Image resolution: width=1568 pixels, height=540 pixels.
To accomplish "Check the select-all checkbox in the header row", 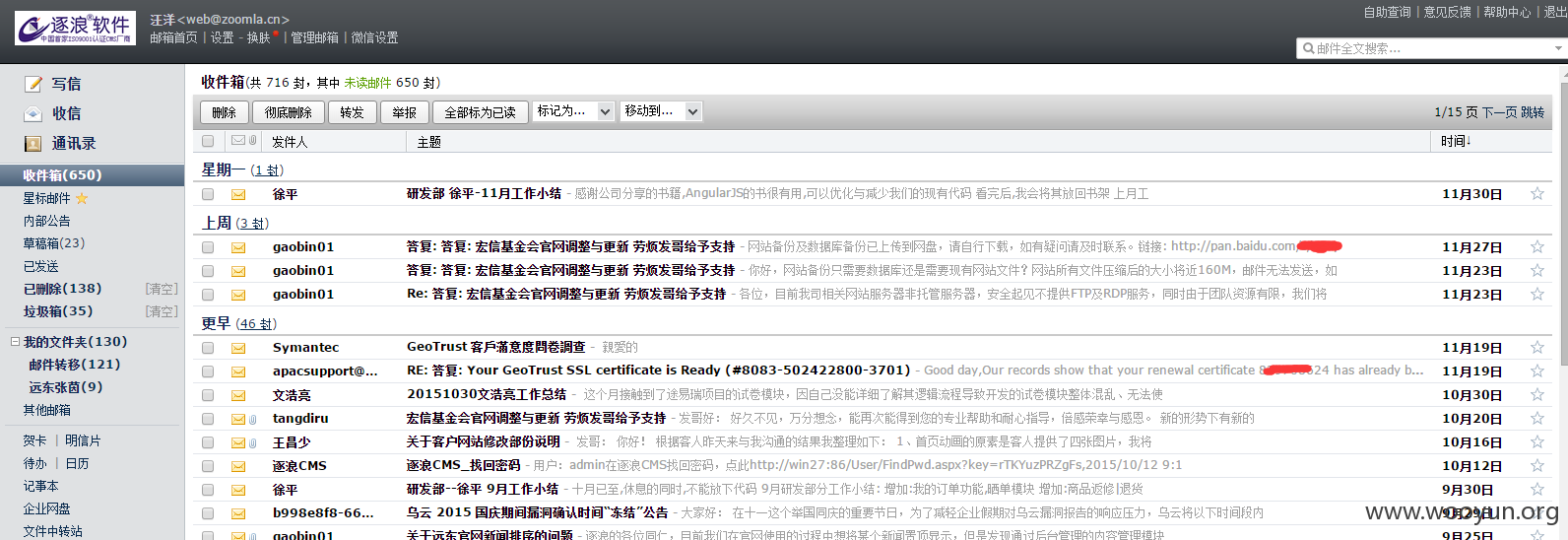I will (x=208, y=142).
